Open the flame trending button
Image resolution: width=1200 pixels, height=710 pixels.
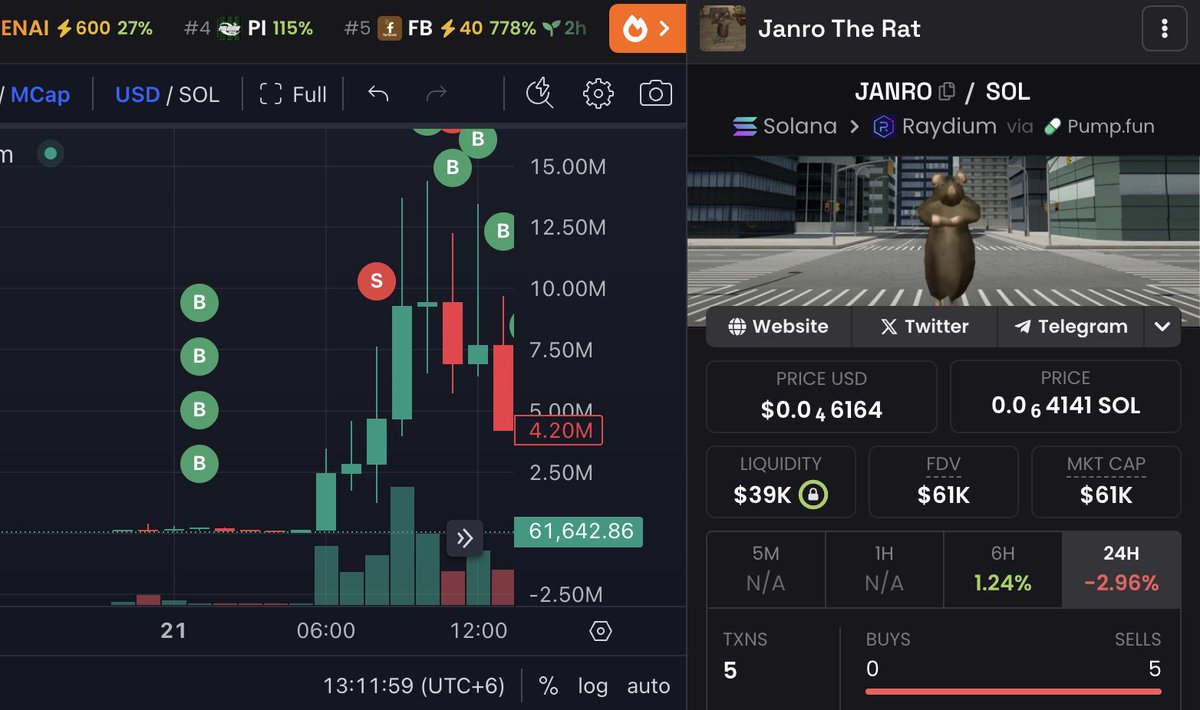[x=647, y=28]
